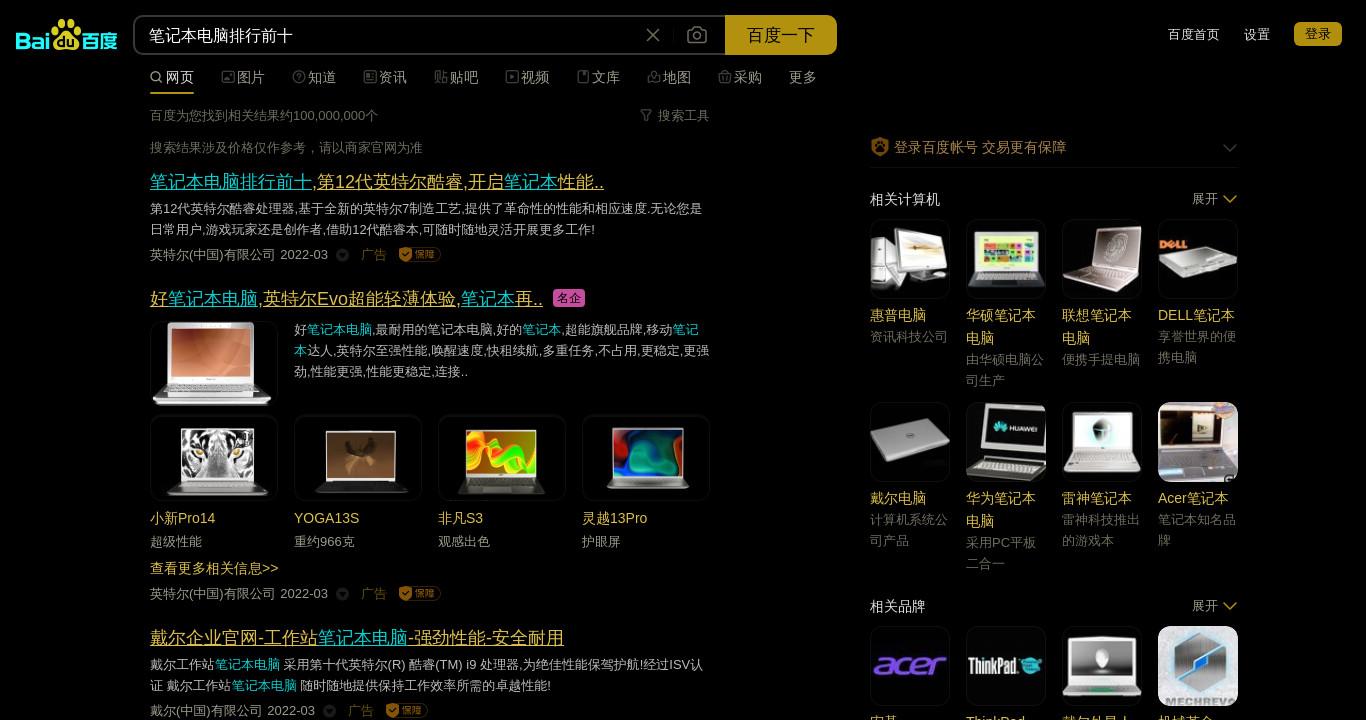Open the MECHREVO brand logo
Image resolution: width=1366 pixels, height=720 pixels.
[1198, 666]
